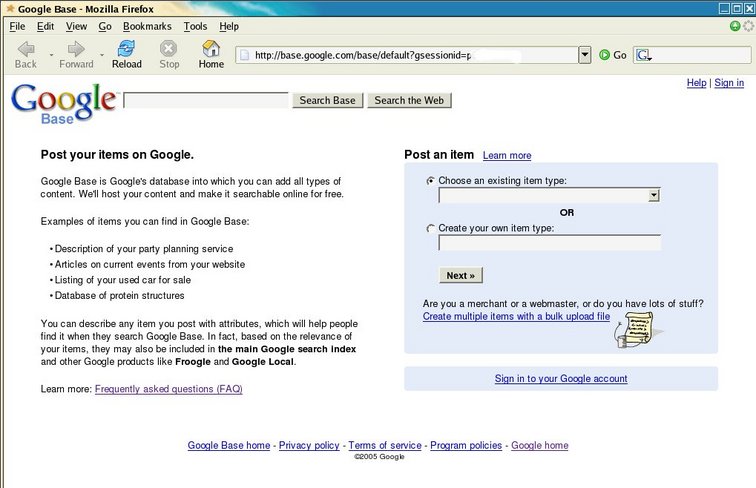756x488 pixels.
Task: Open the Privacy policy footer link
Action: pyautogui.click(x=309, y=445)
